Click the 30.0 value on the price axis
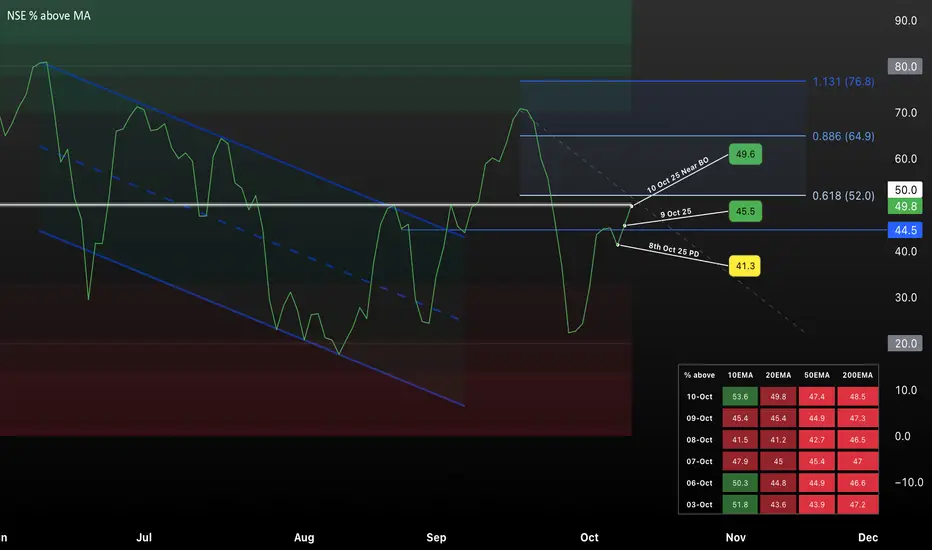The height and width of the screenshot is (550, 932). 905,297
